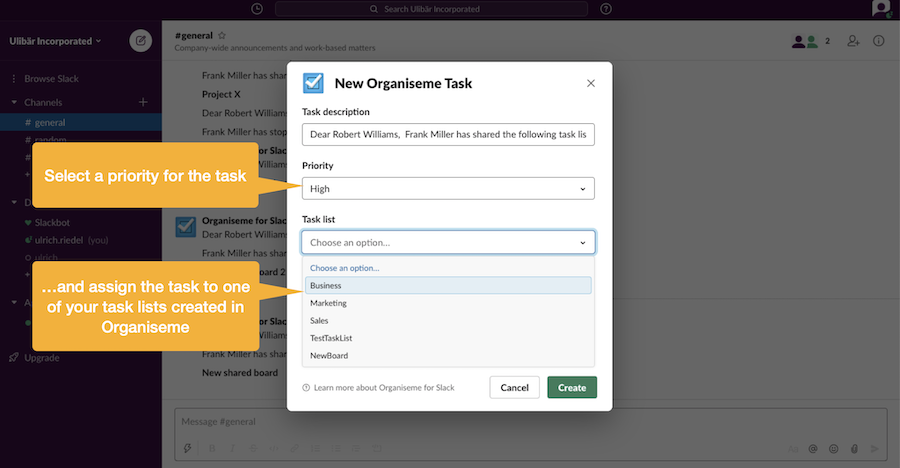Select Sales task list option
900x468 pixels.
(x=448, y=320)
